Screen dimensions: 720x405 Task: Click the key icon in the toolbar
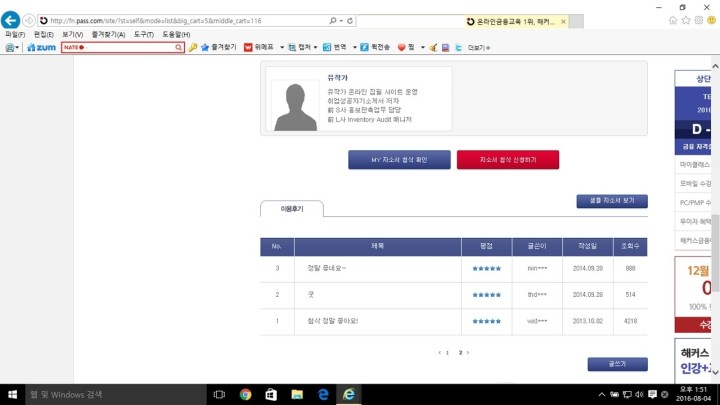click(193, 47)
